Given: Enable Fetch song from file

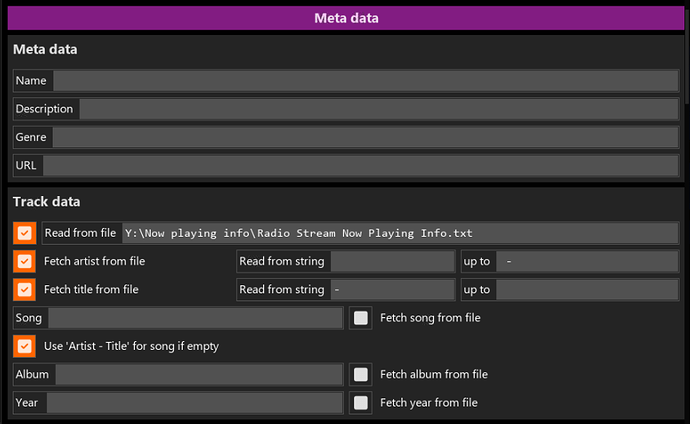Looking at the screenshot, I should pyautogui.click(x=362, y=318).
